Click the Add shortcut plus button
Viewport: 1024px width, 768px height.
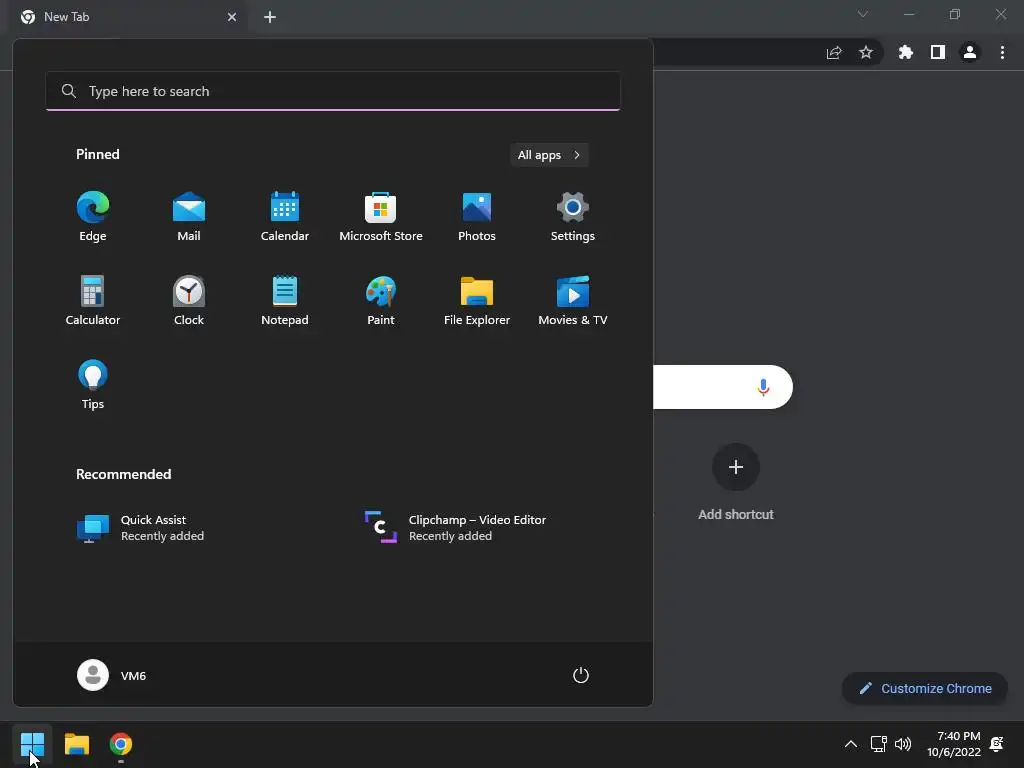tap(736, 467)
